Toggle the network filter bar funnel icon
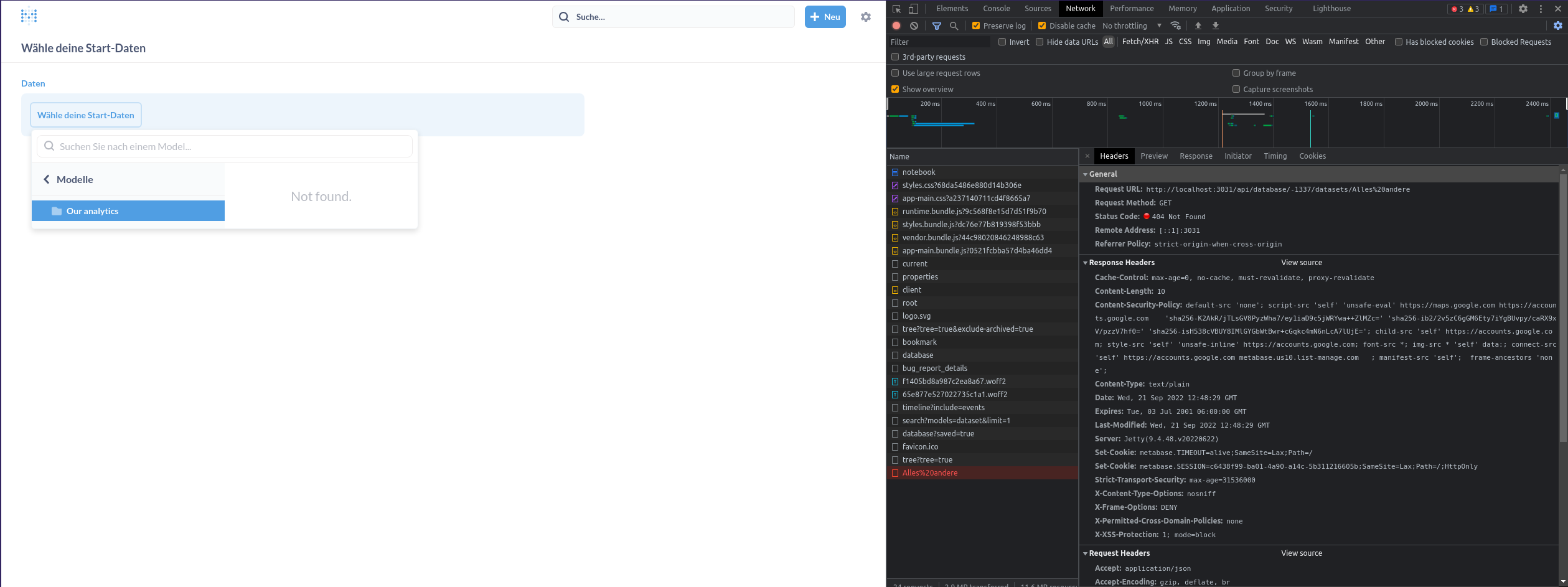The width and height of the screenshot is (1568, 587). (937, 26)
